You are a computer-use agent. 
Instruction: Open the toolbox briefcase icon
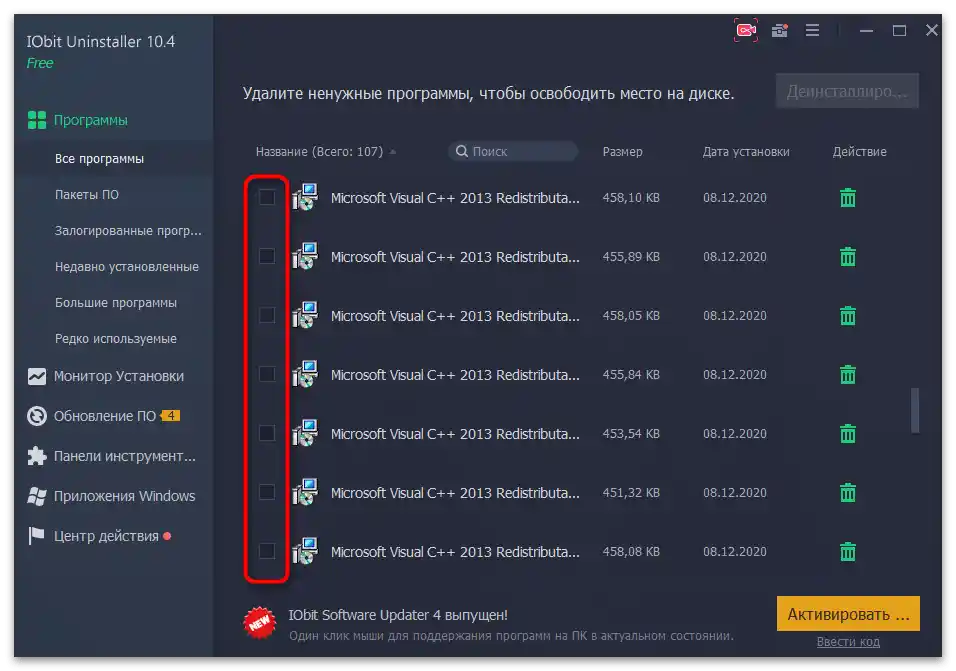click(780, 30)
